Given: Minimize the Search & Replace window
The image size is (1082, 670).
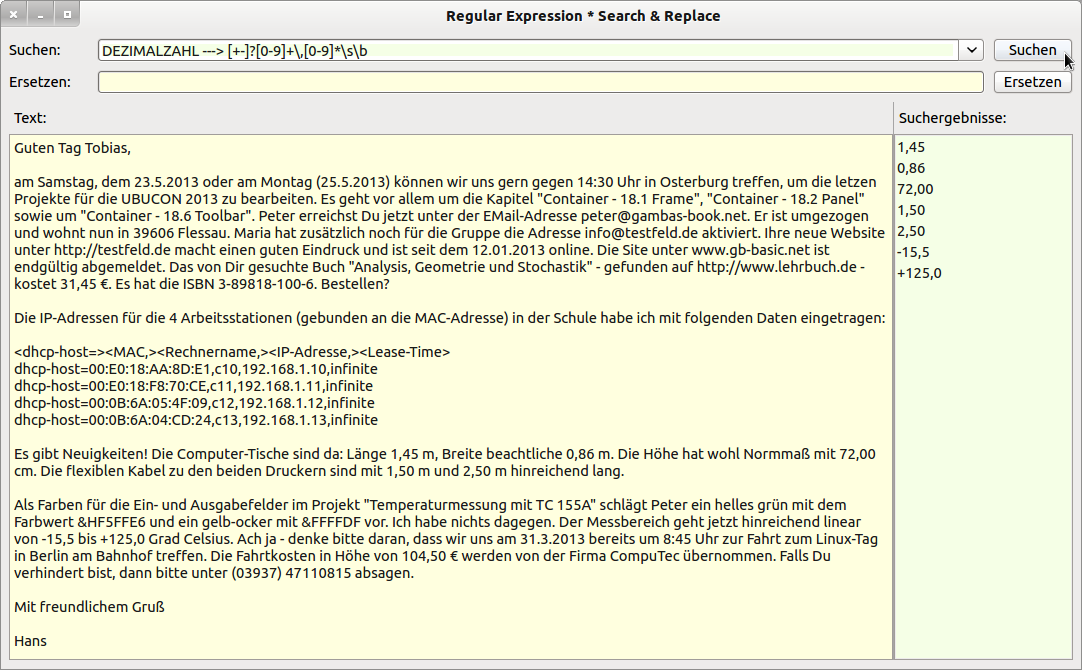Looking at the screenshot, I should pyautogui.click(x=40, y=16).
